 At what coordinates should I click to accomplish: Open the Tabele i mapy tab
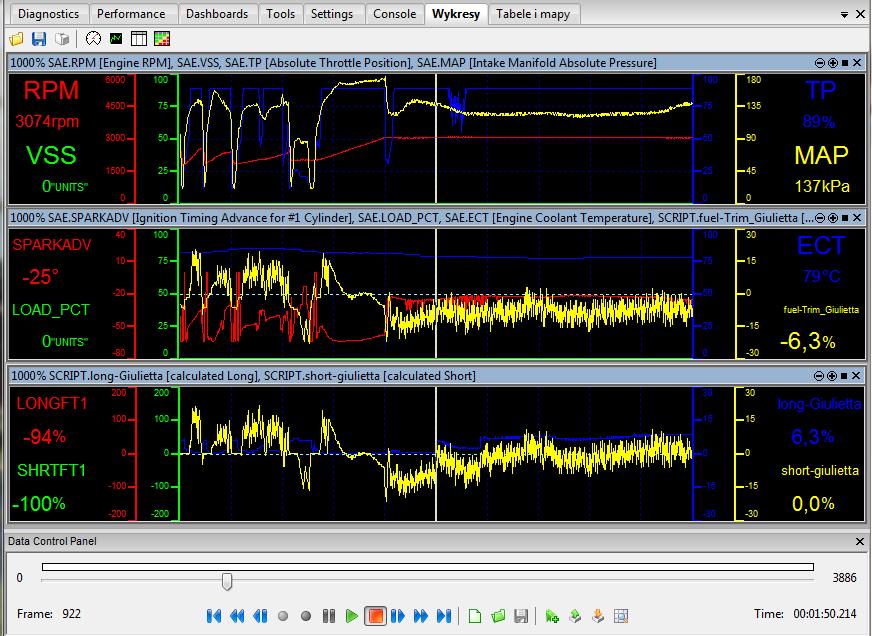click(x=534, y=14)
